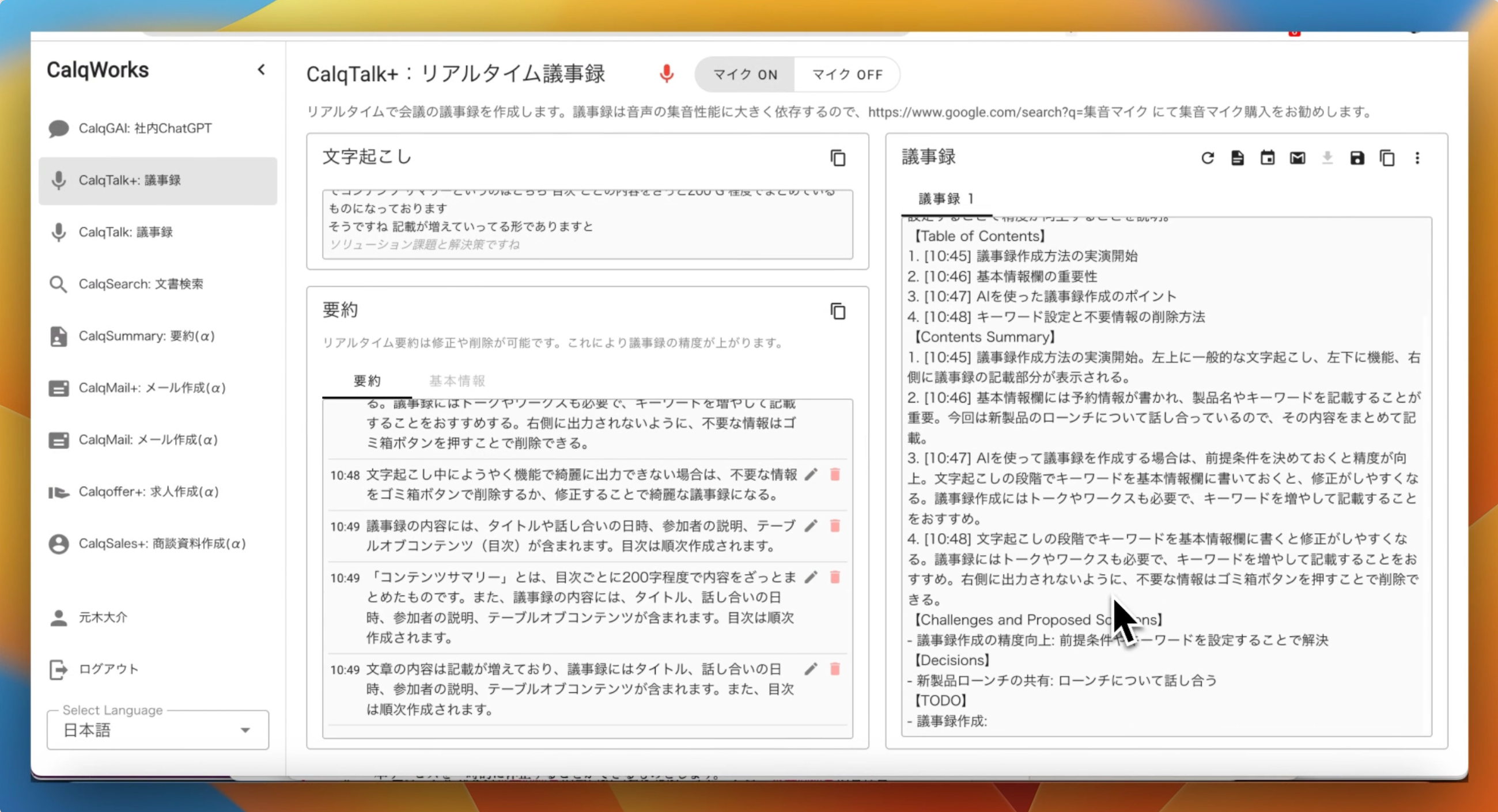
Task: Copy the 文字起こし transcription text
Action: coord(837,158)
